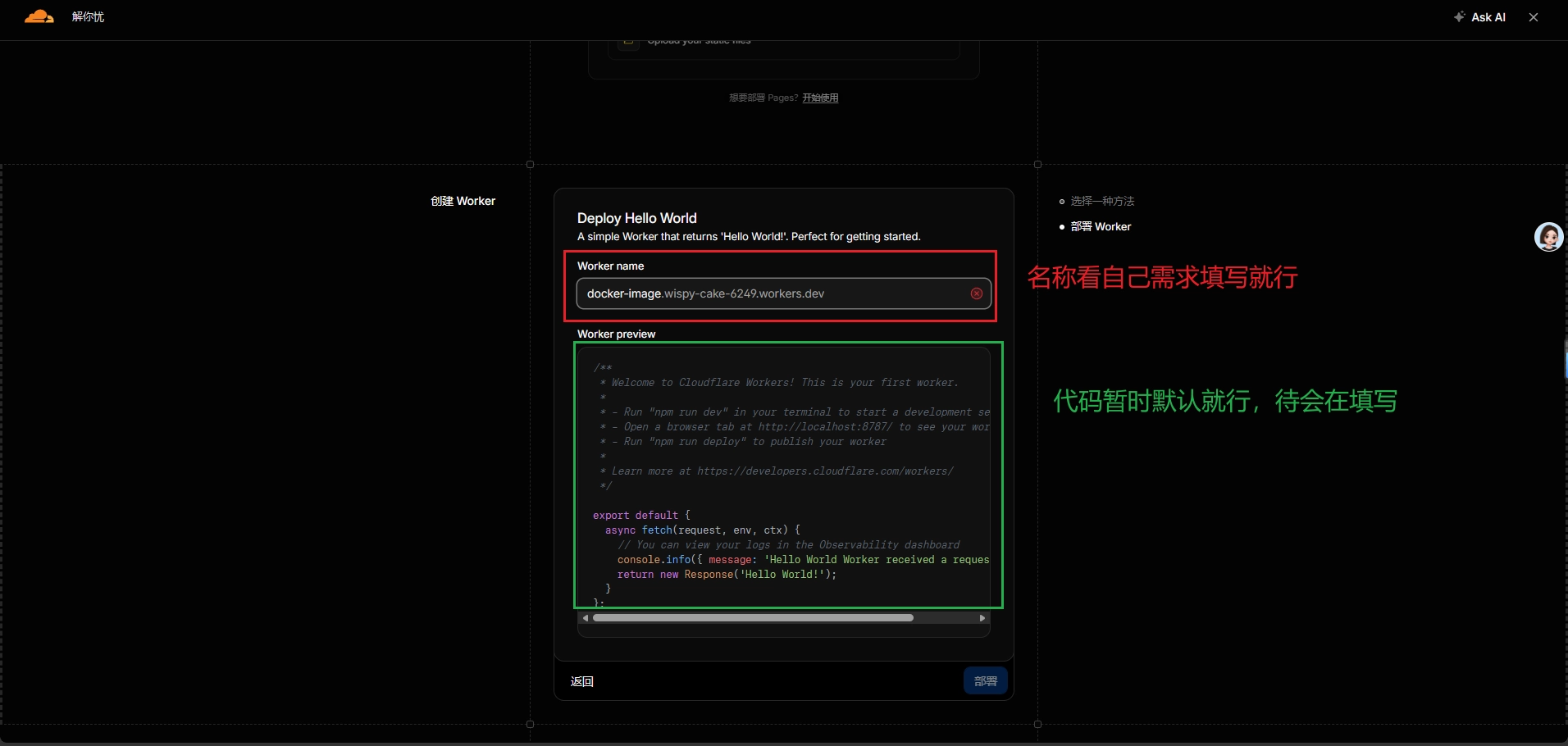
Task: Click the 'npm run dev' comment line
Action: click(x=795, y=412)
